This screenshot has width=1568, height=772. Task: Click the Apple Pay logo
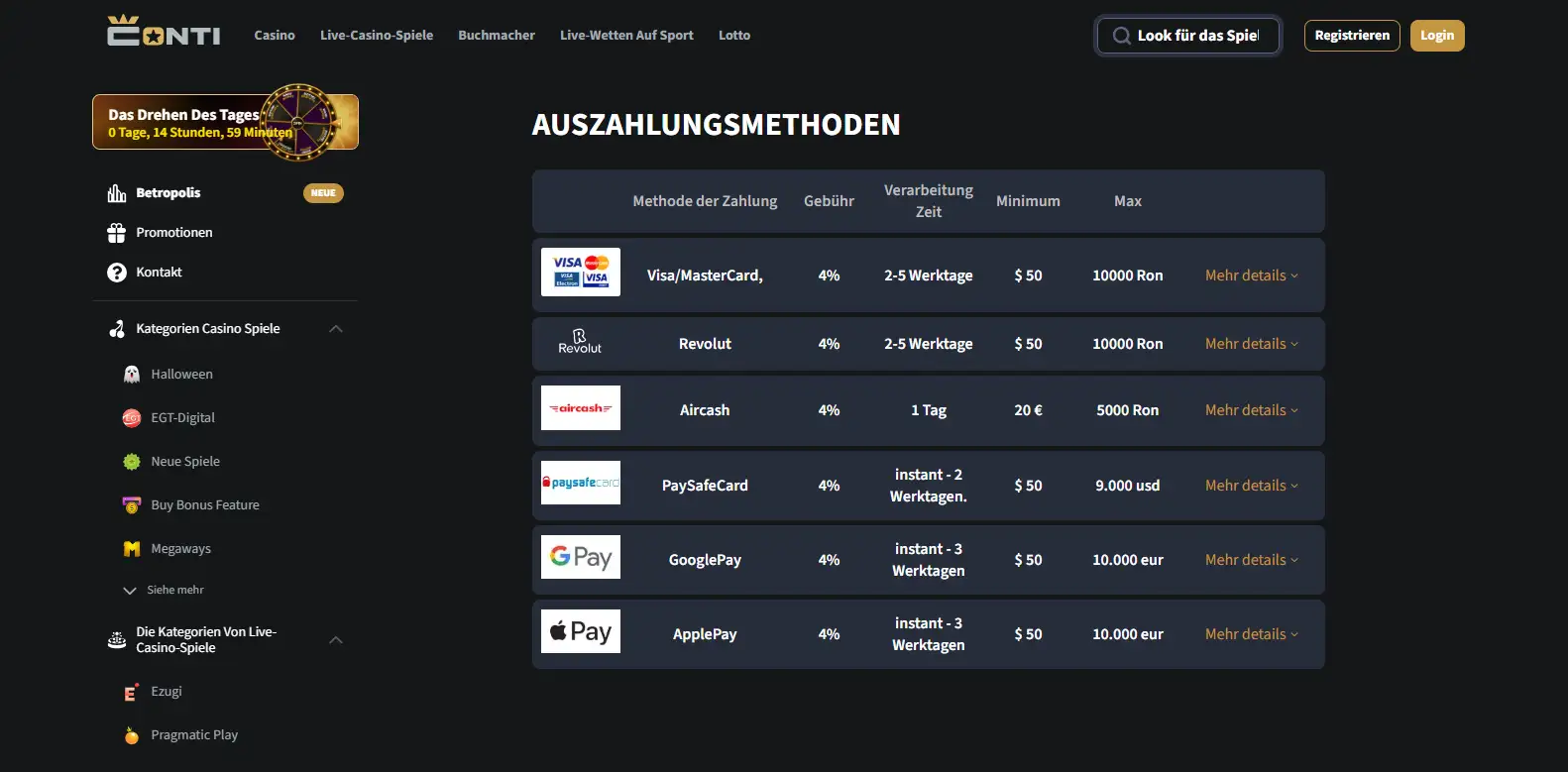[x=581, y=631]
